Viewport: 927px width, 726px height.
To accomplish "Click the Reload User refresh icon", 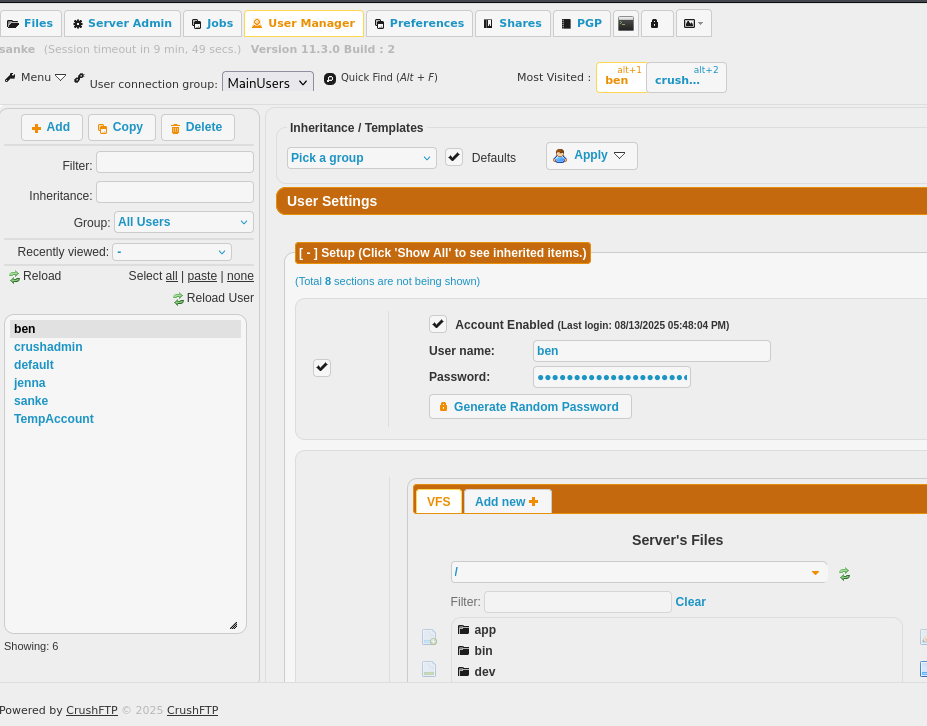I will pos(178,299).
